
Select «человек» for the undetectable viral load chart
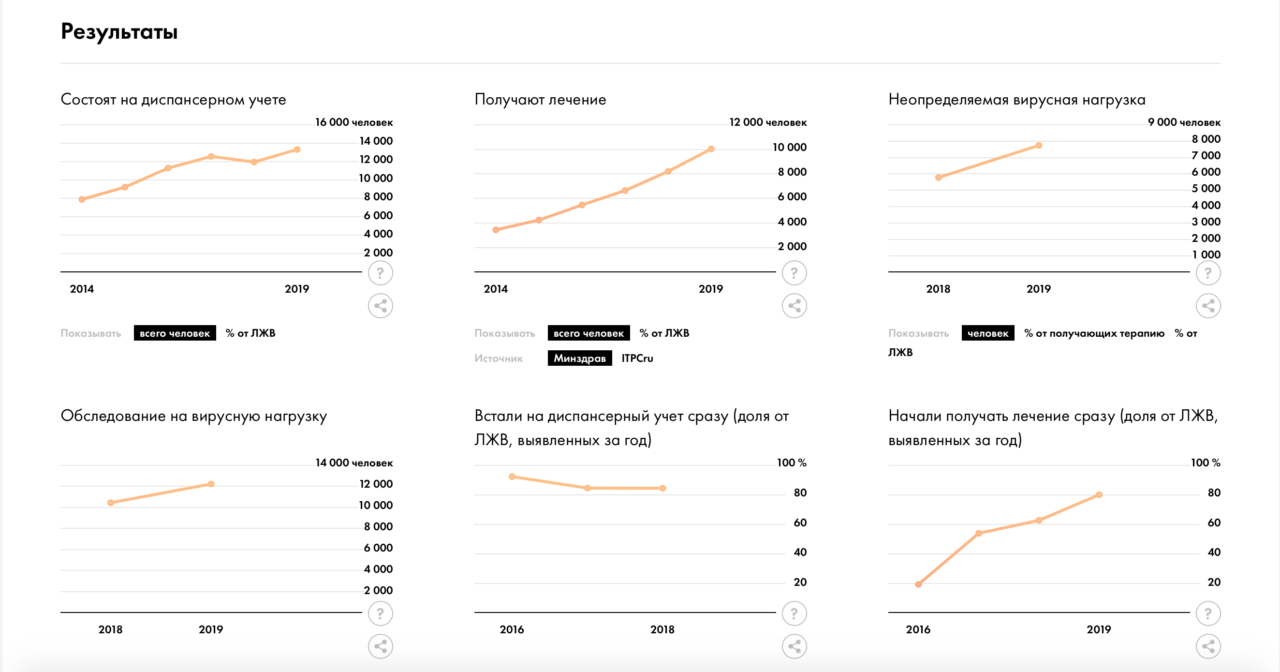click(x=988, y=333)
